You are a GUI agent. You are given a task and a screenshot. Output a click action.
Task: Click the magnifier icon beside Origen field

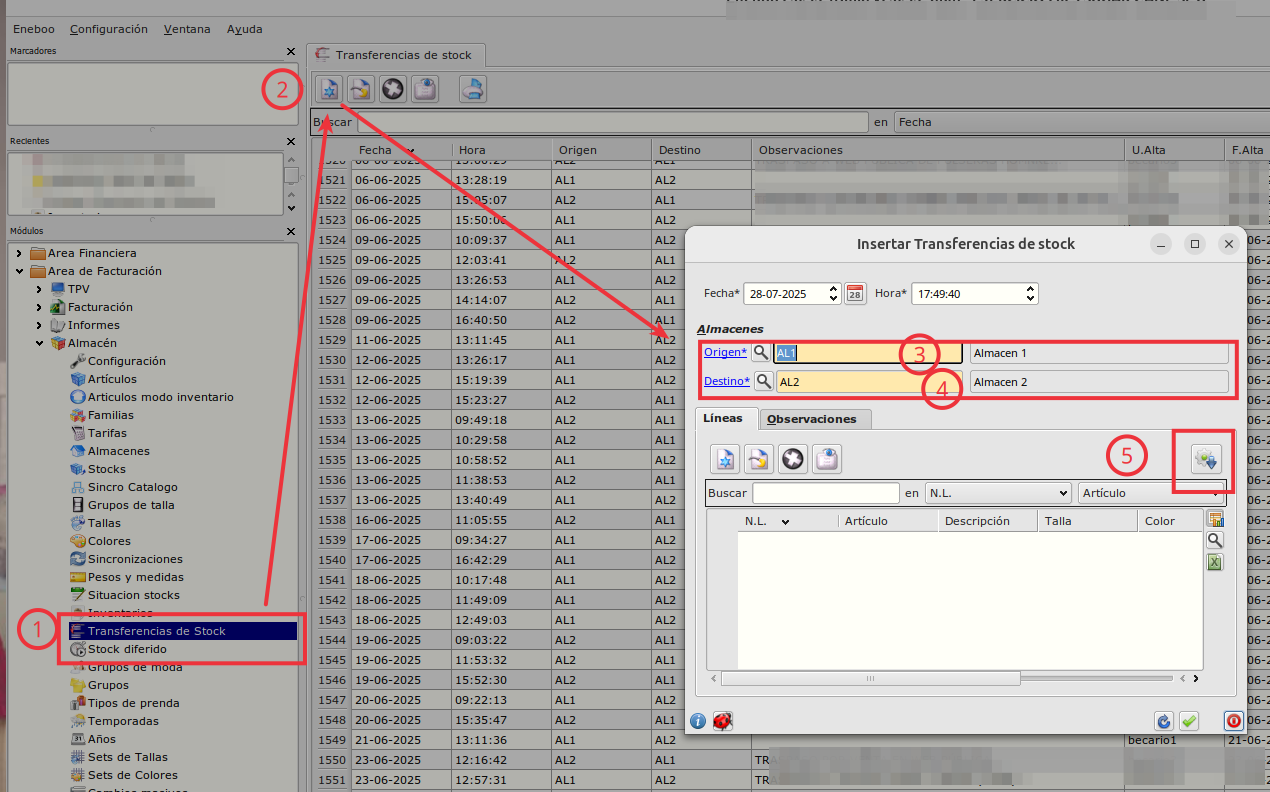pos(762,353)
